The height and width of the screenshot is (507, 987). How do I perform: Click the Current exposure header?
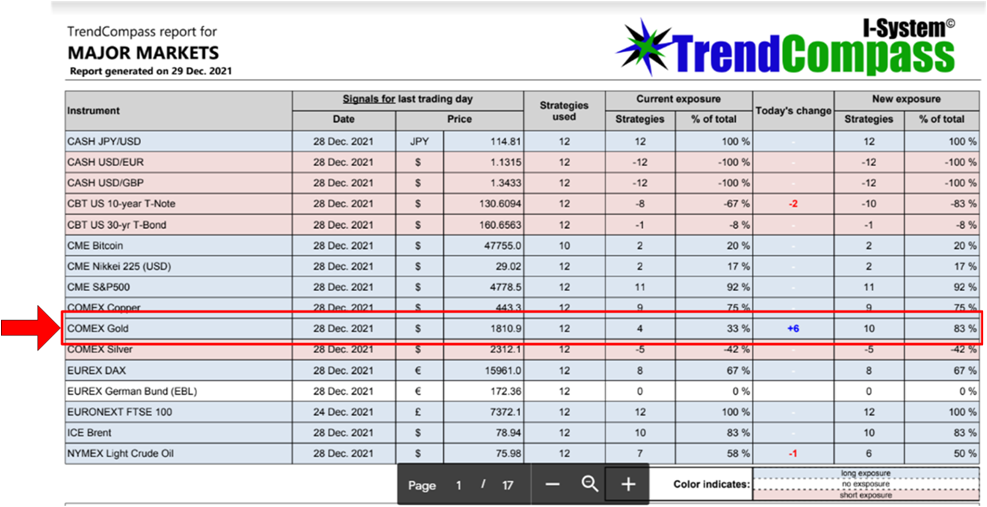click(x=679, y=100)
